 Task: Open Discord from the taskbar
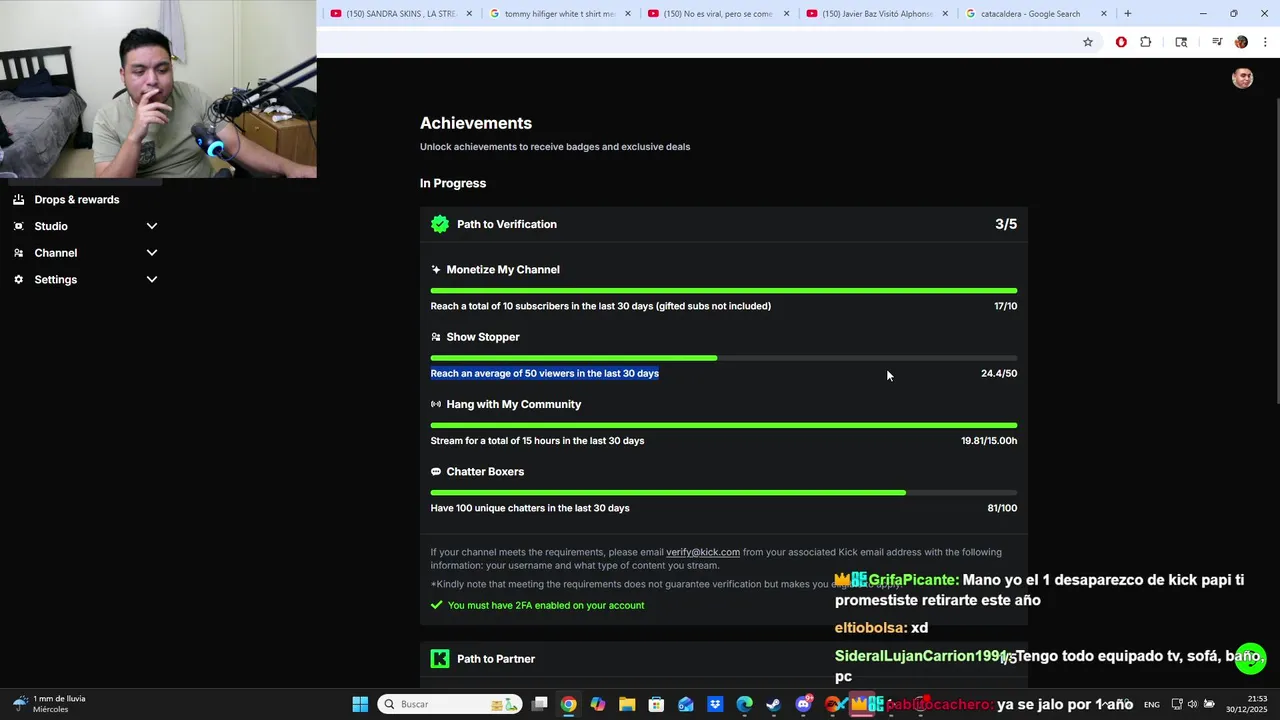[803, 704]
